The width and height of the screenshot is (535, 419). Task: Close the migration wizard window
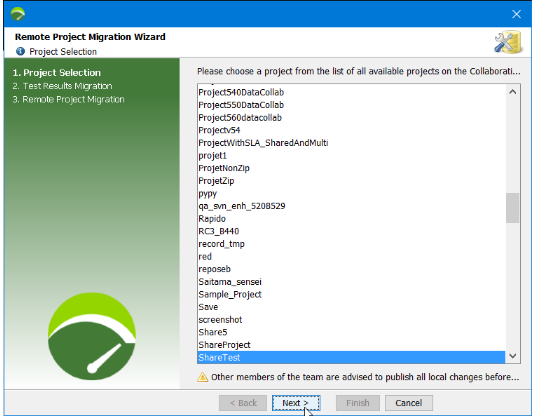pos(516,14)
